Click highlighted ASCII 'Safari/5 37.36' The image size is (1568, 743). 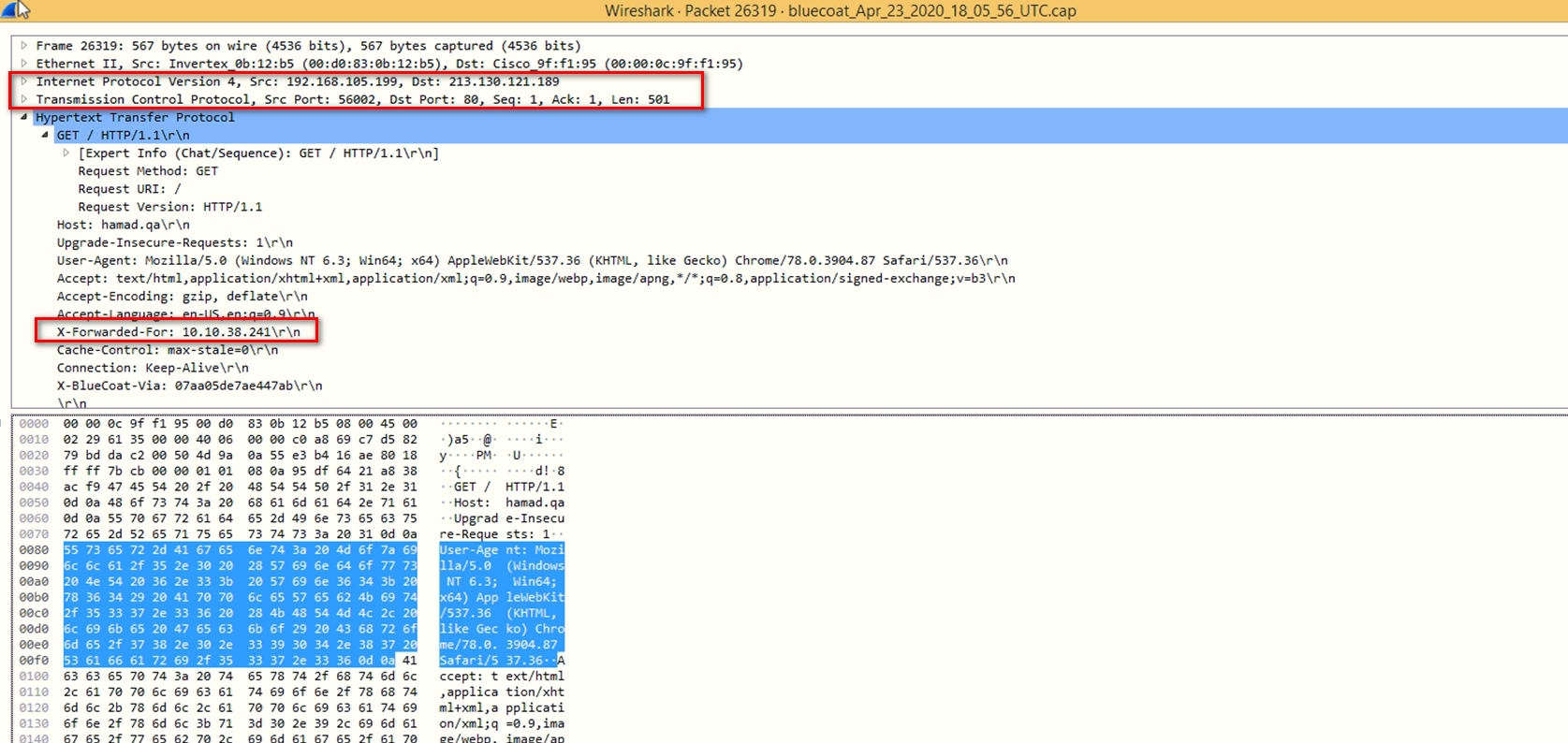pos(491,660)
